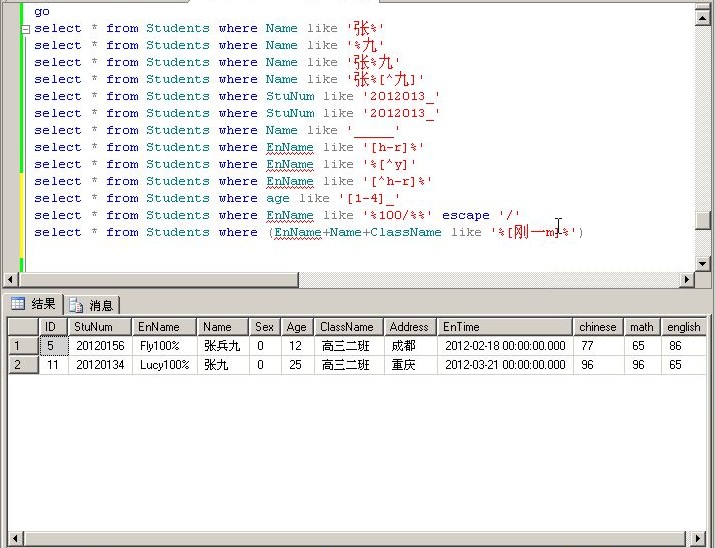The image size is (716, 548).
Task: Select the Age column header
Action: (297, 327)
